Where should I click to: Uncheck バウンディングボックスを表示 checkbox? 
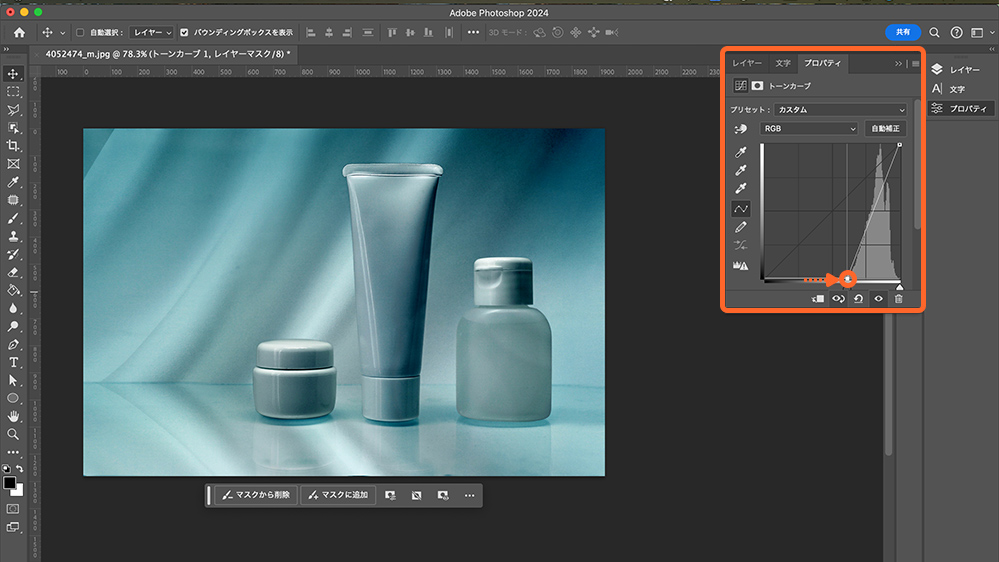(x=184, y=32)
